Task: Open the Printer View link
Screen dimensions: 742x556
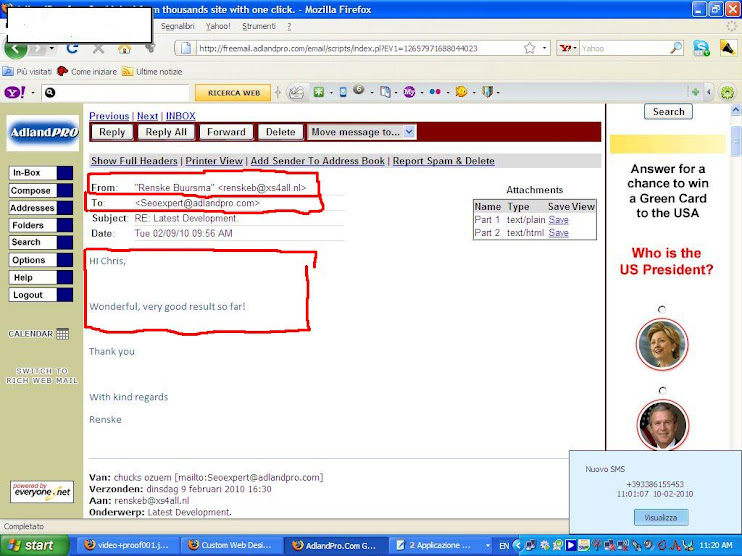Action: 214,161
